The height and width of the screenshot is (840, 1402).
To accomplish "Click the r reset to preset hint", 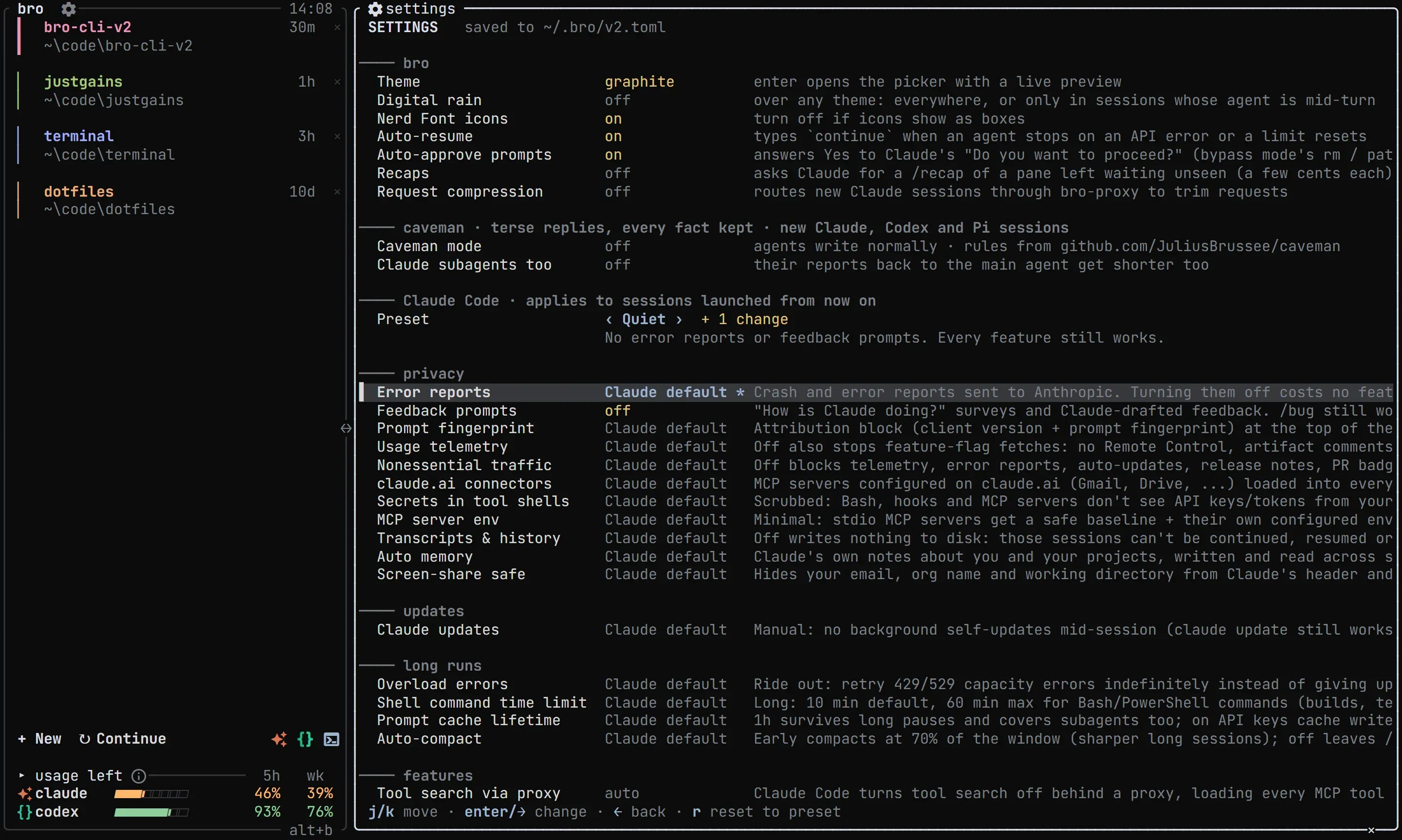I will pos(766,812).
